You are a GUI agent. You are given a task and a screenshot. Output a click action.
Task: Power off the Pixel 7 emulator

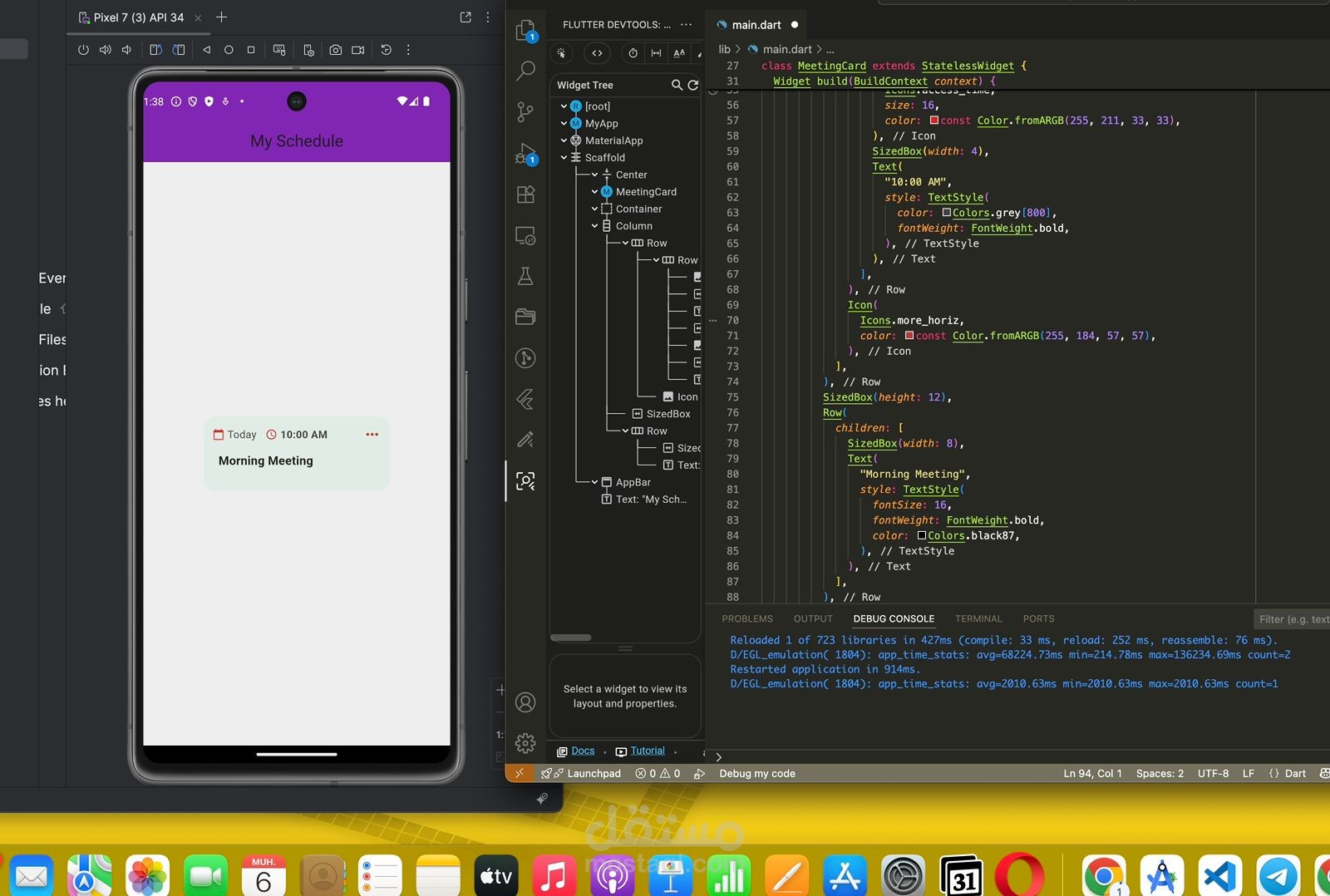click(x=83, y=50)
